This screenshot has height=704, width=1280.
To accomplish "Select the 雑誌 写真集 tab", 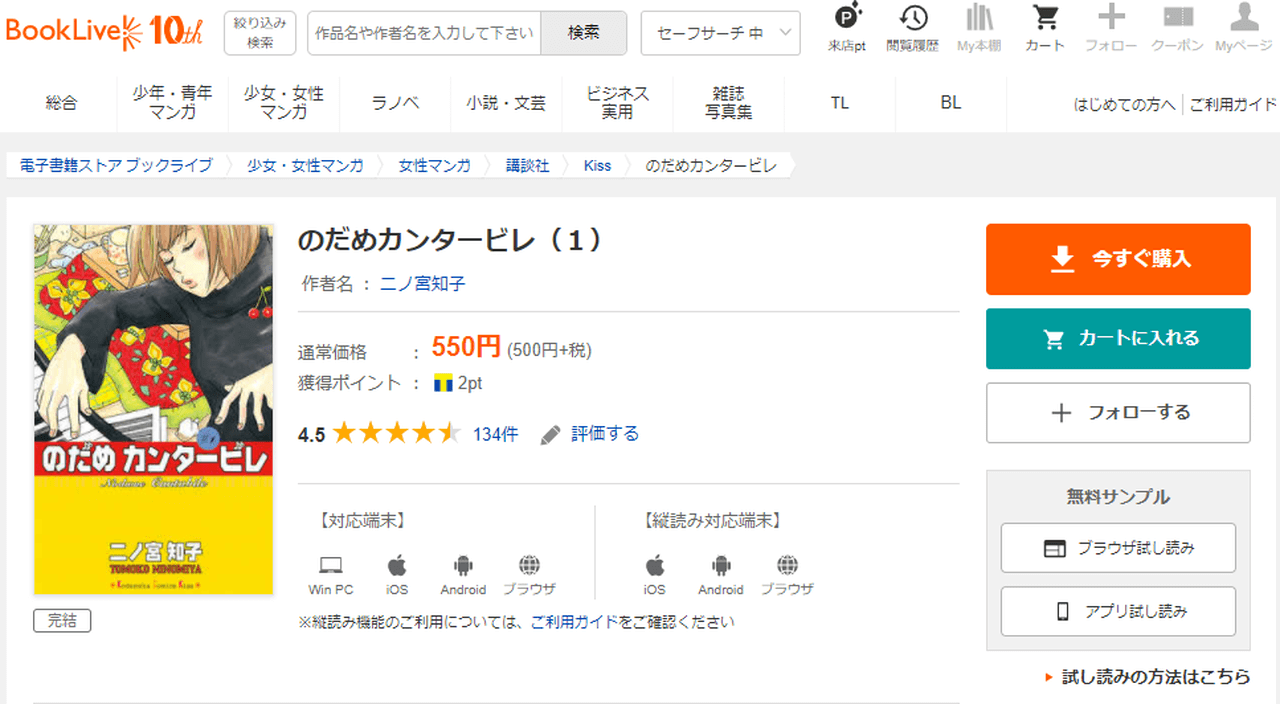I will click(728, 103).
